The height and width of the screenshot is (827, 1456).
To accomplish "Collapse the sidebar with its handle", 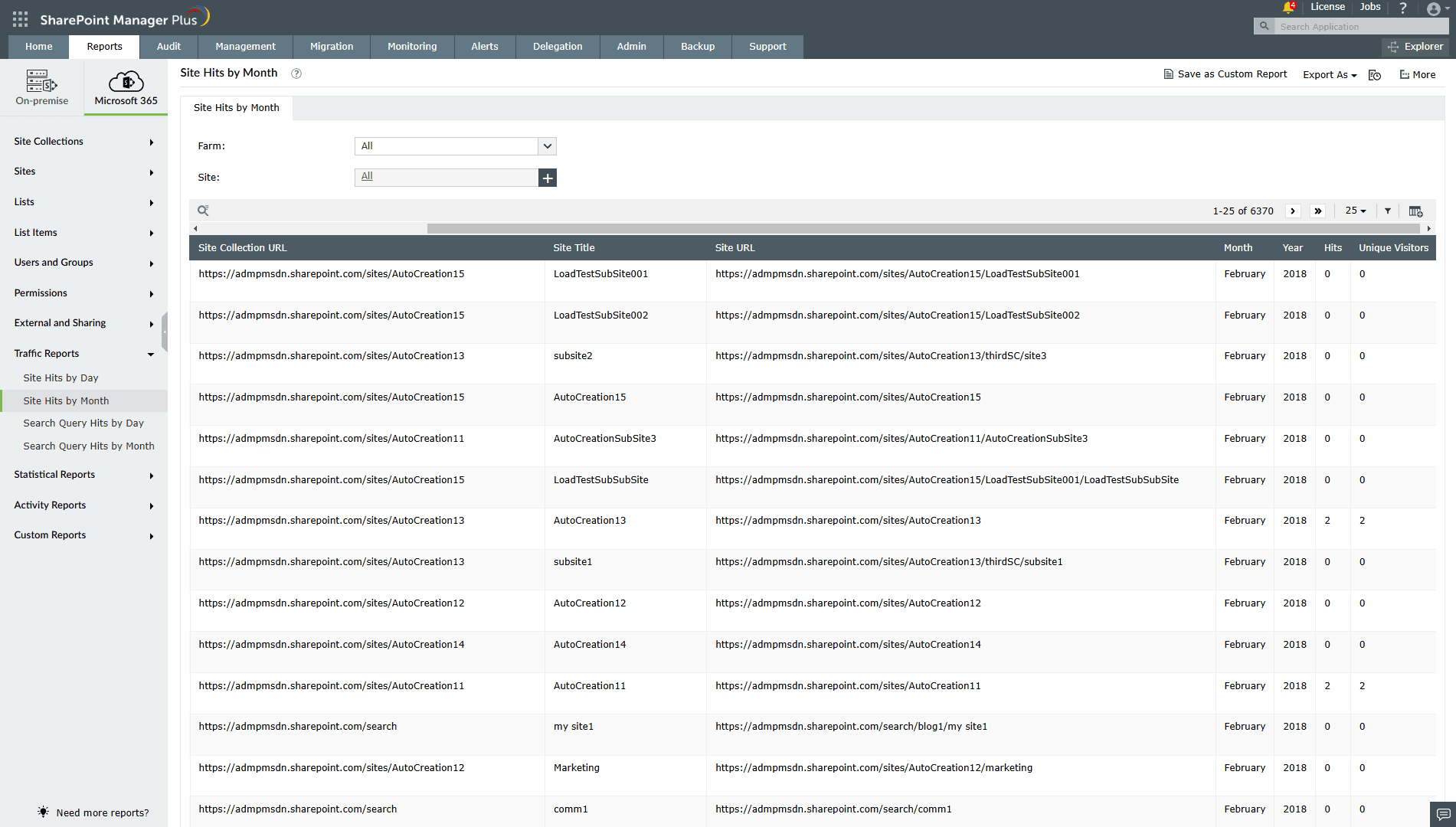I will pos(165,331).
